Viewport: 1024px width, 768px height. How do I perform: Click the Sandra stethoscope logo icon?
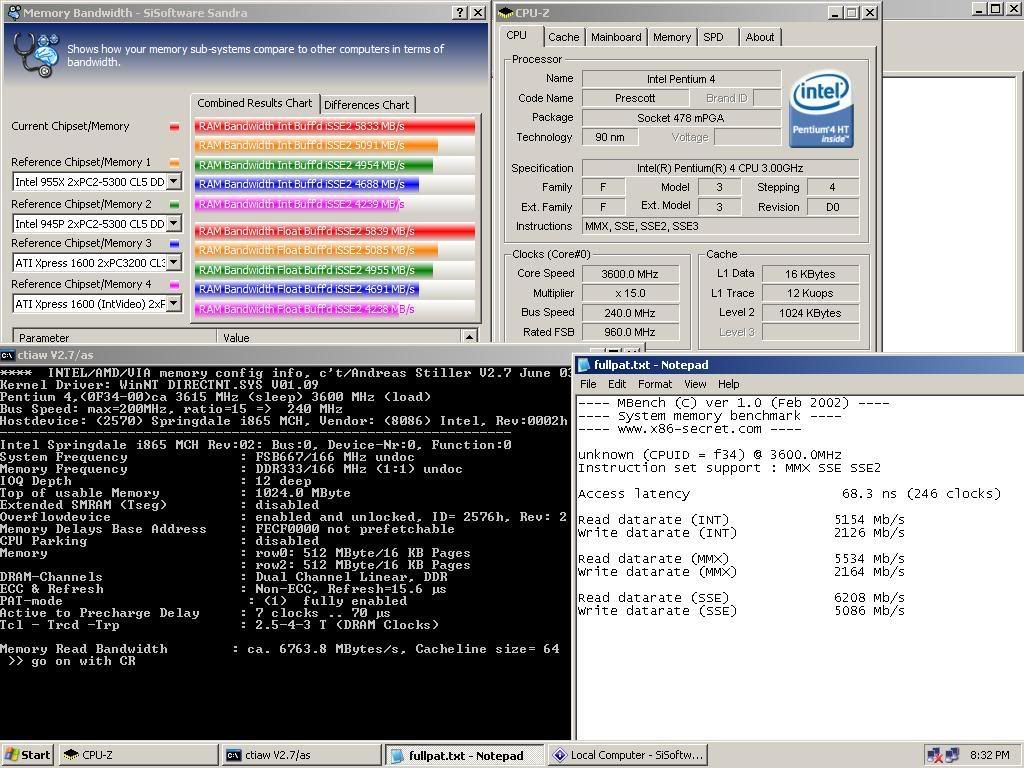coord(36,55)
